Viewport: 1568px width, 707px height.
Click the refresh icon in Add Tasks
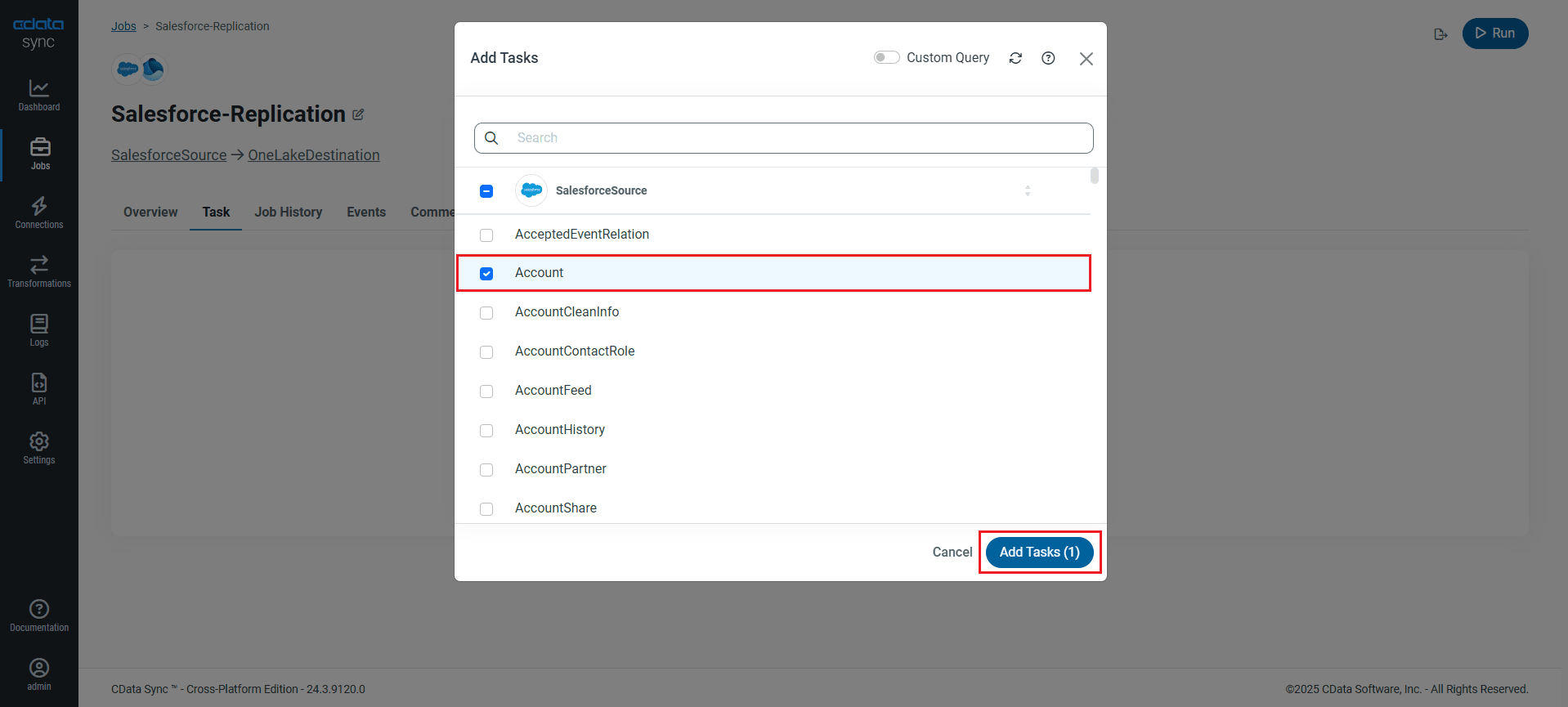tap(1015, 58)
